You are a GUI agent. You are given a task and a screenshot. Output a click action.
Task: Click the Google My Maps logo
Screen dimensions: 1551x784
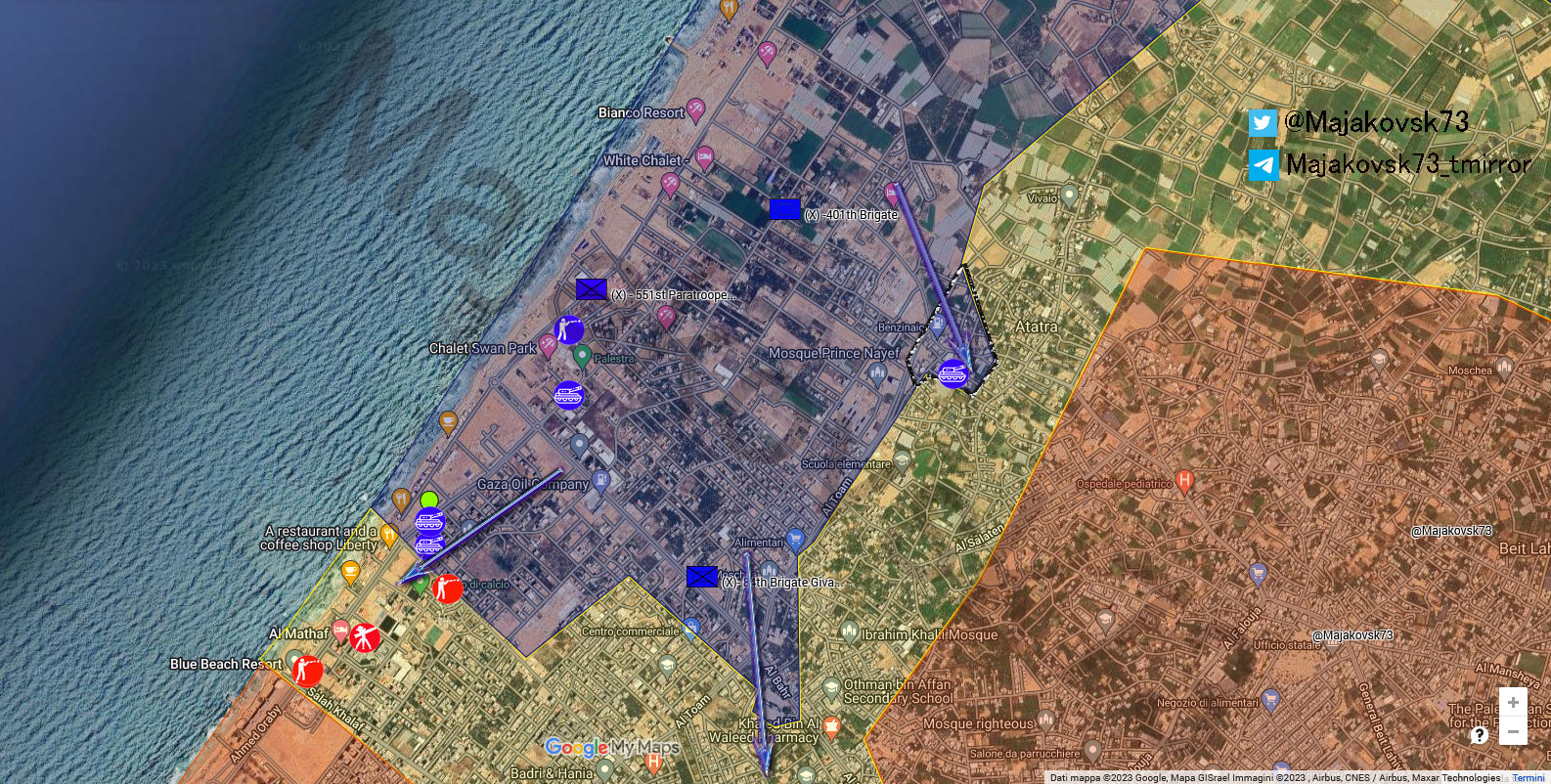click(612, 748)
